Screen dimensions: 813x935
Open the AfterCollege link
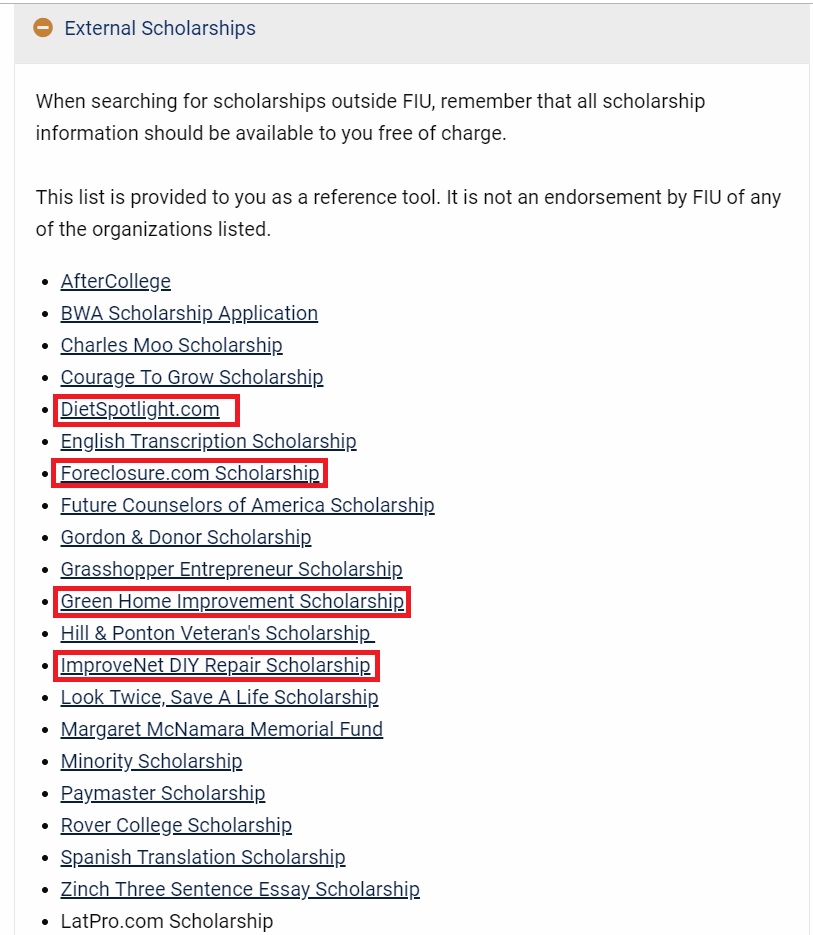[116, 281]
